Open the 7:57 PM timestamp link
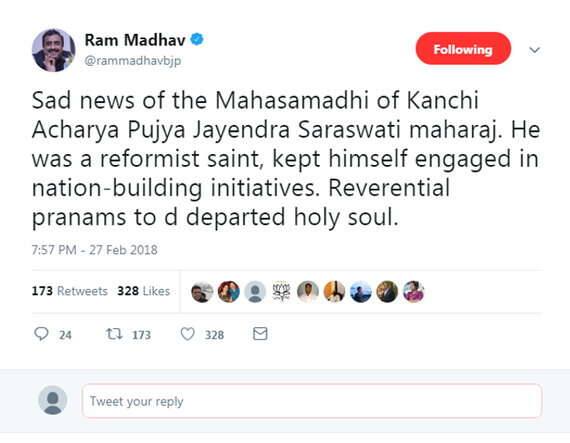This screenshot has width=570, height=443. point(95,250)
